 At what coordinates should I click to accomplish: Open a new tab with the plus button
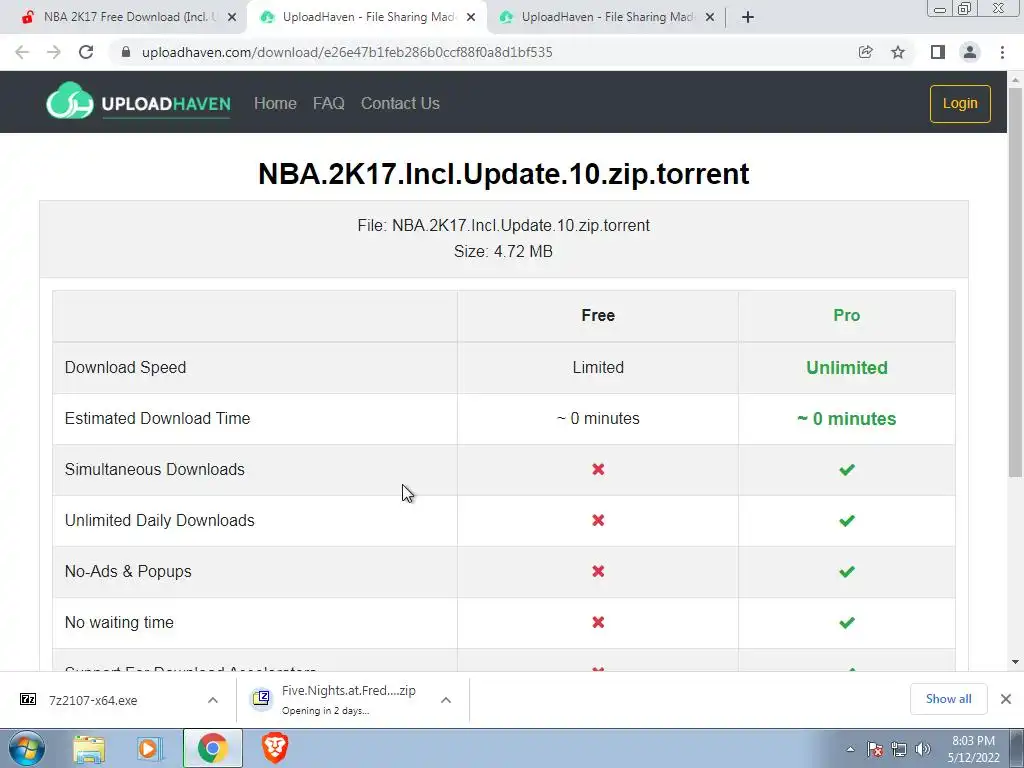(x=748, y=17)
